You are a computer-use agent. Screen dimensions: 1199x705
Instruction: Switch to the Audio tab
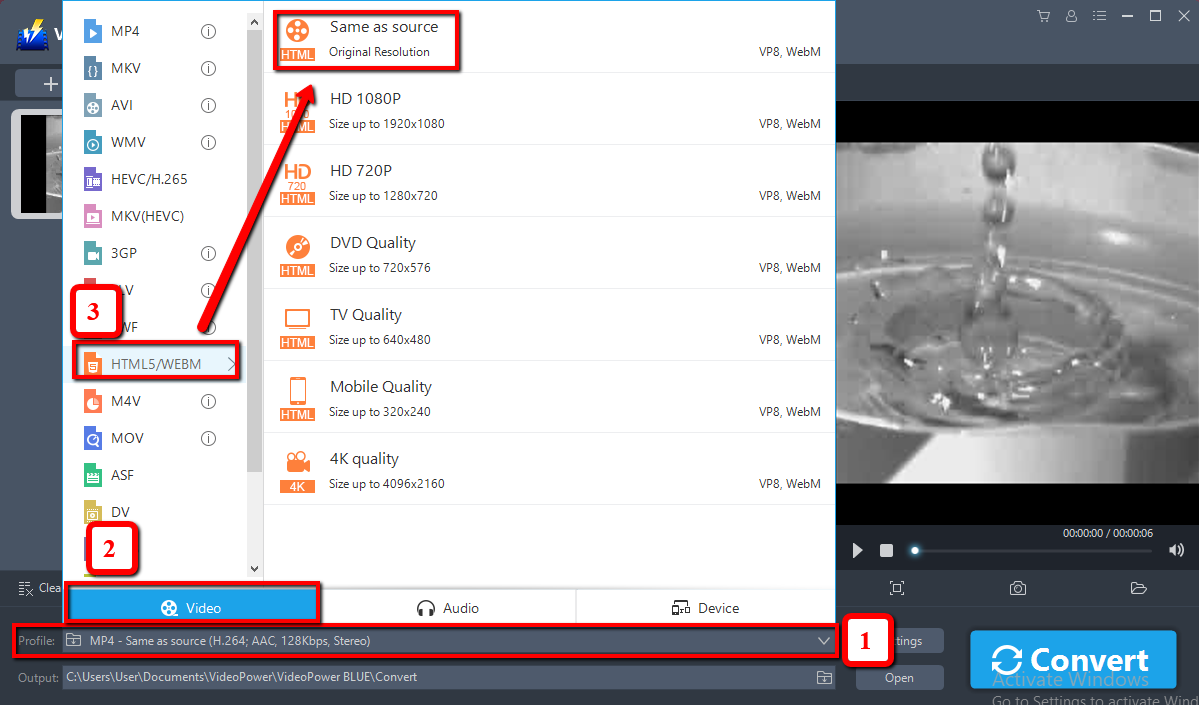click(x=449, y=608)
